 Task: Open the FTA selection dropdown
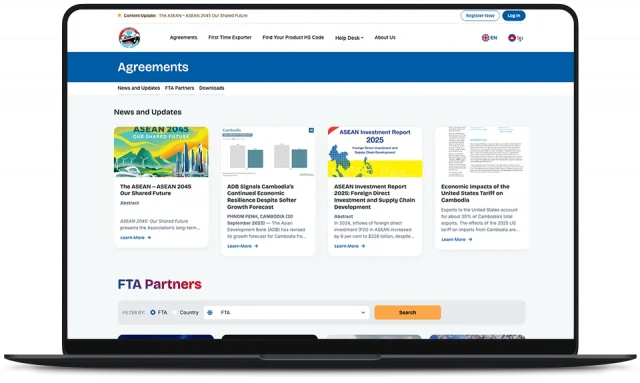coord(287,312)
